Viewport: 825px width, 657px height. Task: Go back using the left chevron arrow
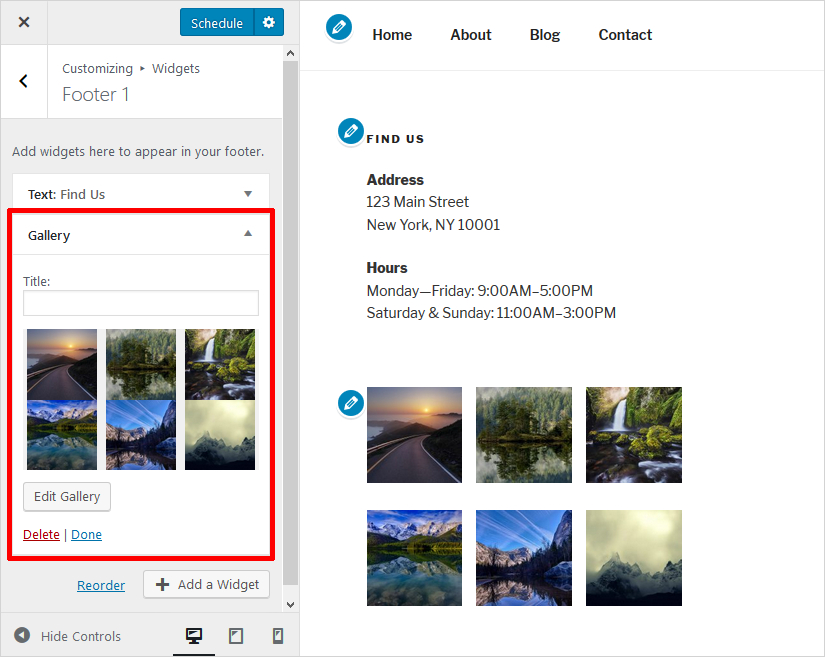(x=24, y=82)
